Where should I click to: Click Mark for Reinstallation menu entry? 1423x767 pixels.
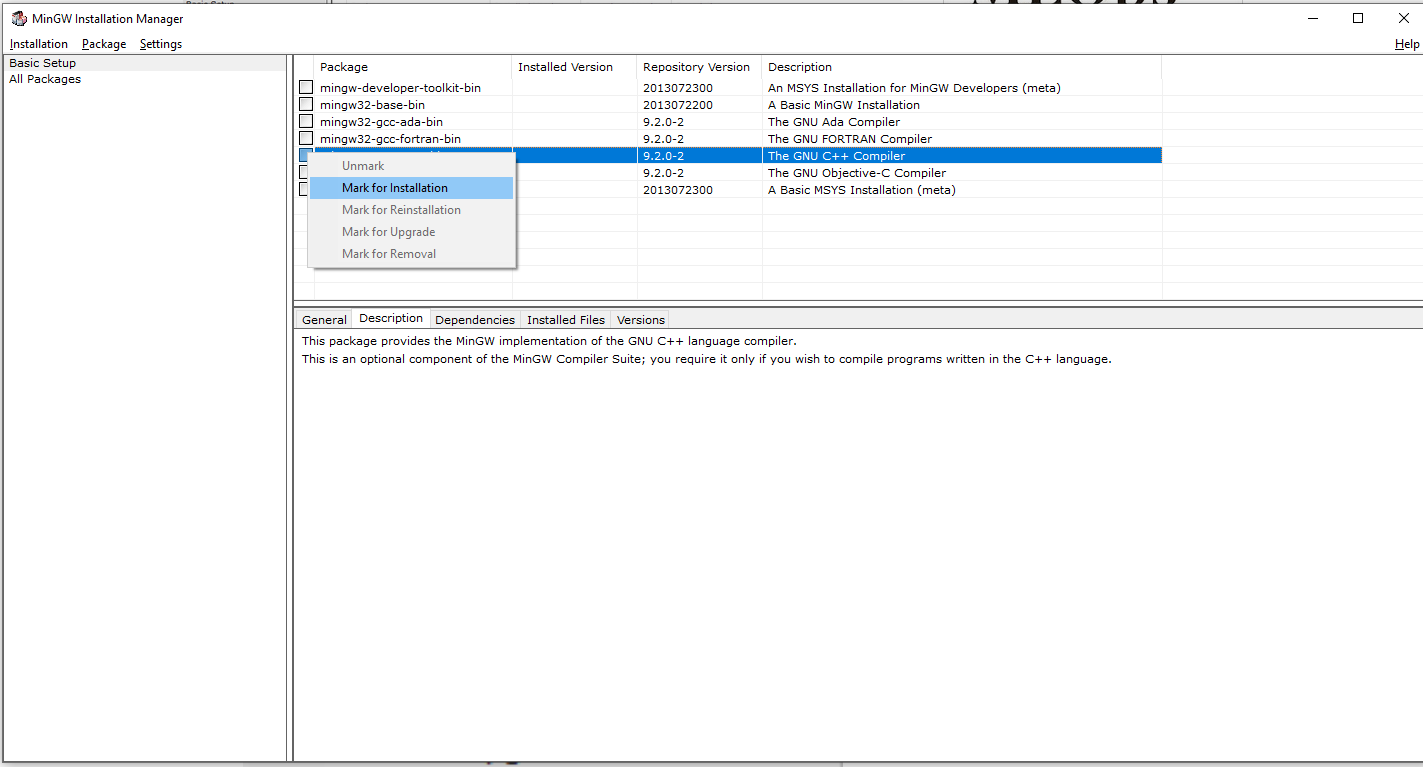[x=411, y=210]
